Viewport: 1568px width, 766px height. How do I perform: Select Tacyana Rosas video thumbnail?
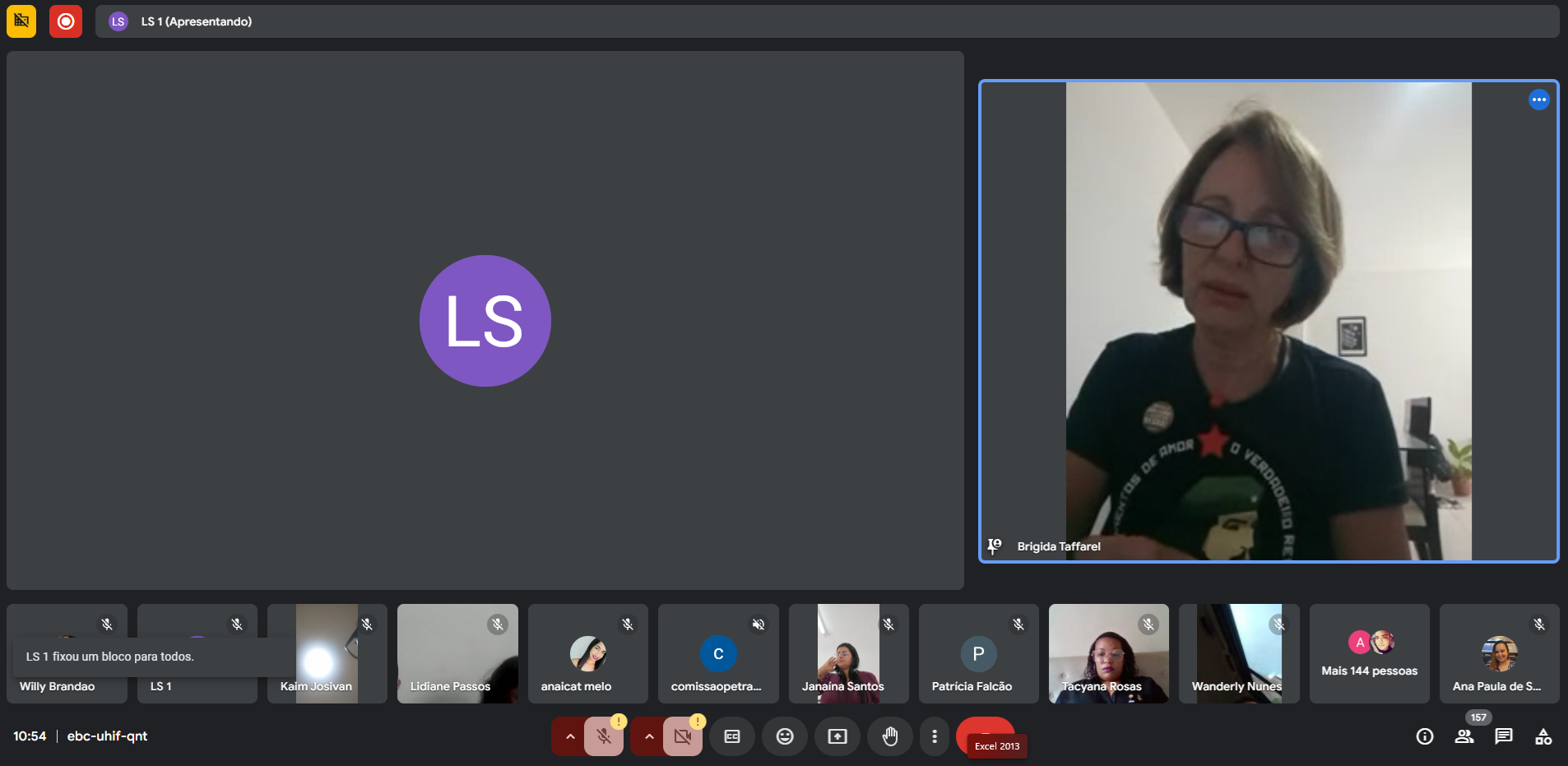coord(1108,654)
